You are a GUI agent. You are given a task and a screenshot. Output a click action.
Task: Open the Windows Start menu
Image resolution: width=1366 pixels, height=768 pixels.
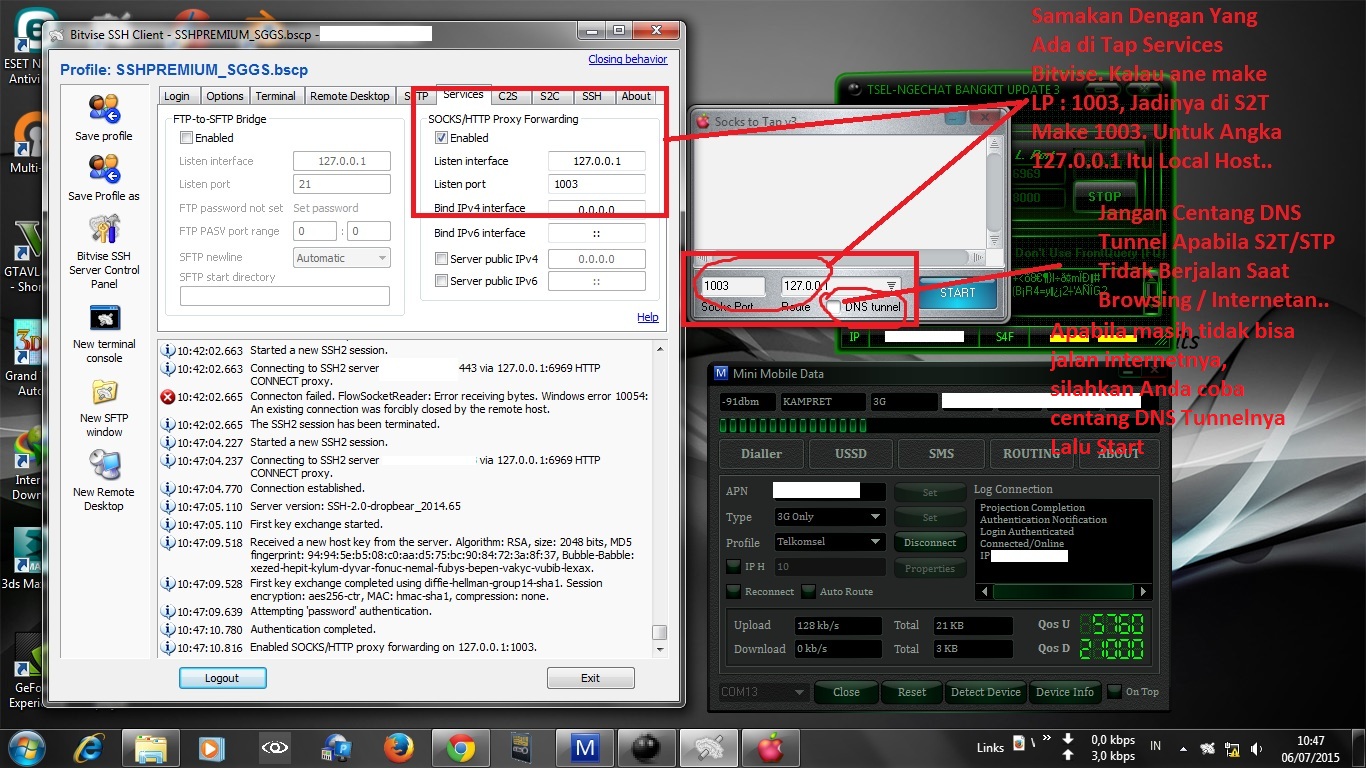click(25, 746)
